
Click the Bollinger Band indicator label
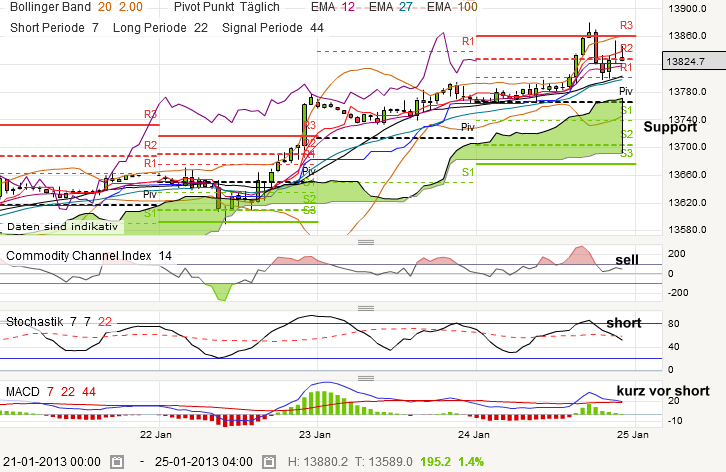50,7
